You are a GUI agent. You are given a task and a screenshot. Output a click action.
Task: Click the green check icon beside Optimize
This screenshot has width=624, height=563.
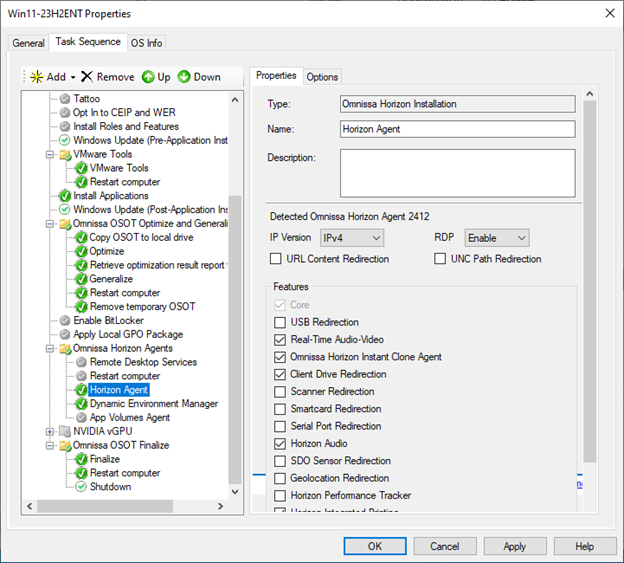[81, 251]
